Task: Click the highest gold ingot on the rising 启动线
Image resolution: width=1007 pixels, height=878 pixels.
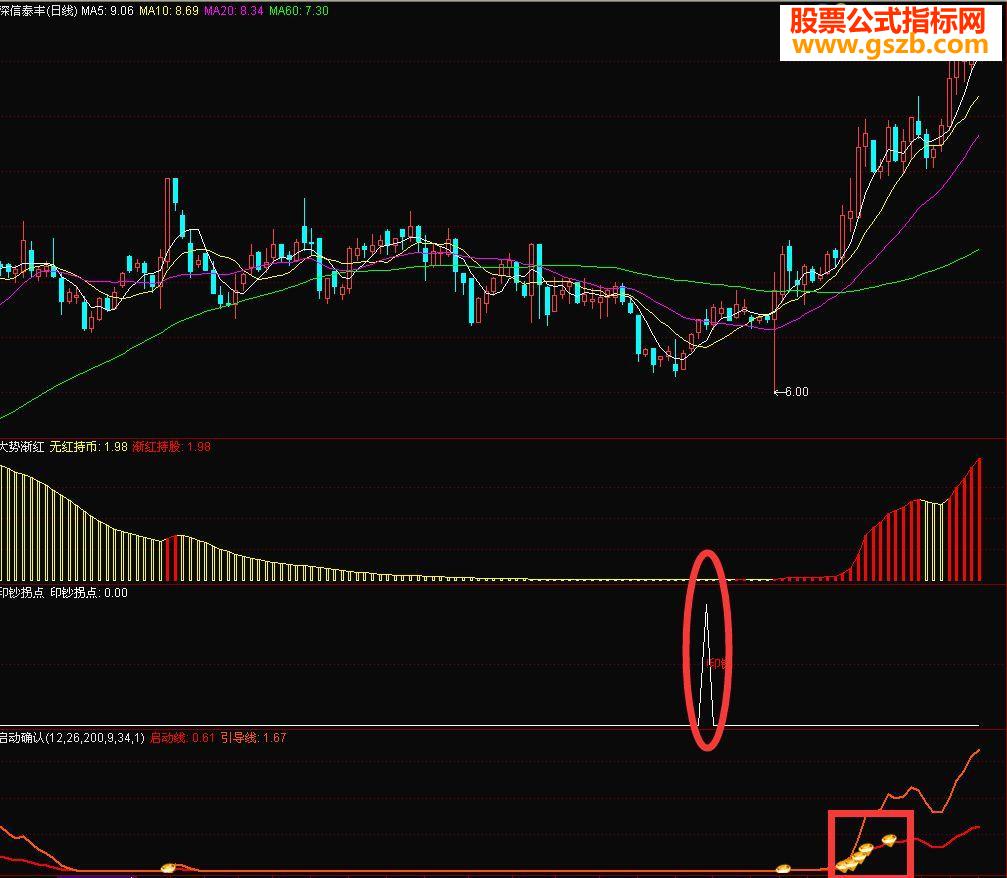Action: (889, 839)
